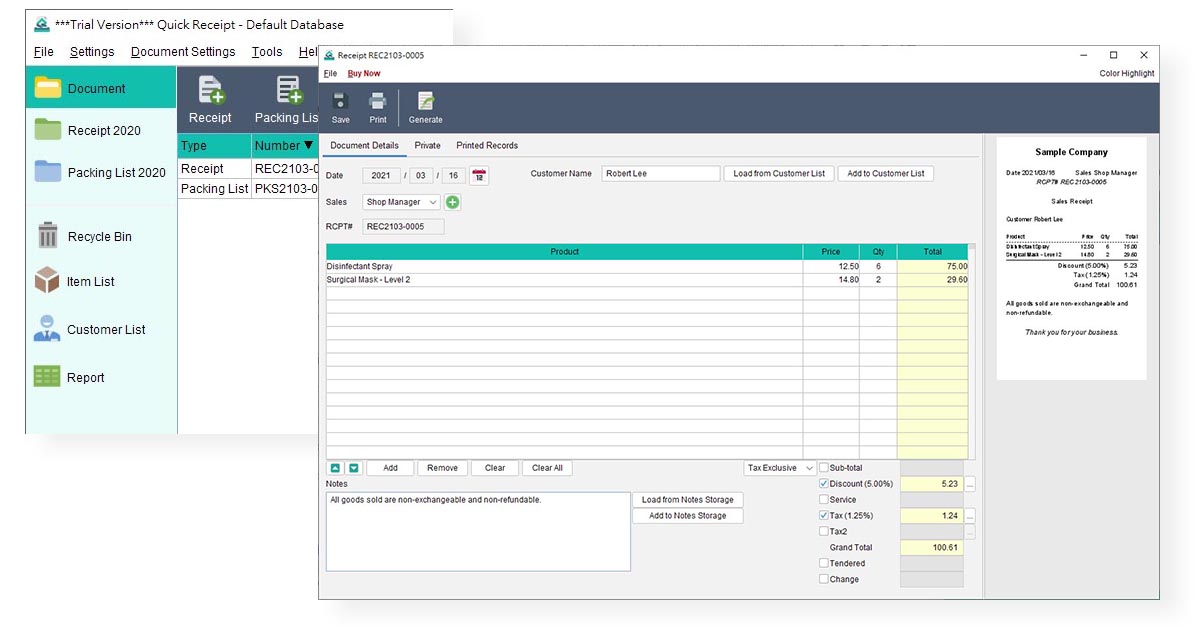Toggle sort order on the Number column
The height and width of the screenshot is (628, 1200).
[x=284, y=145]
